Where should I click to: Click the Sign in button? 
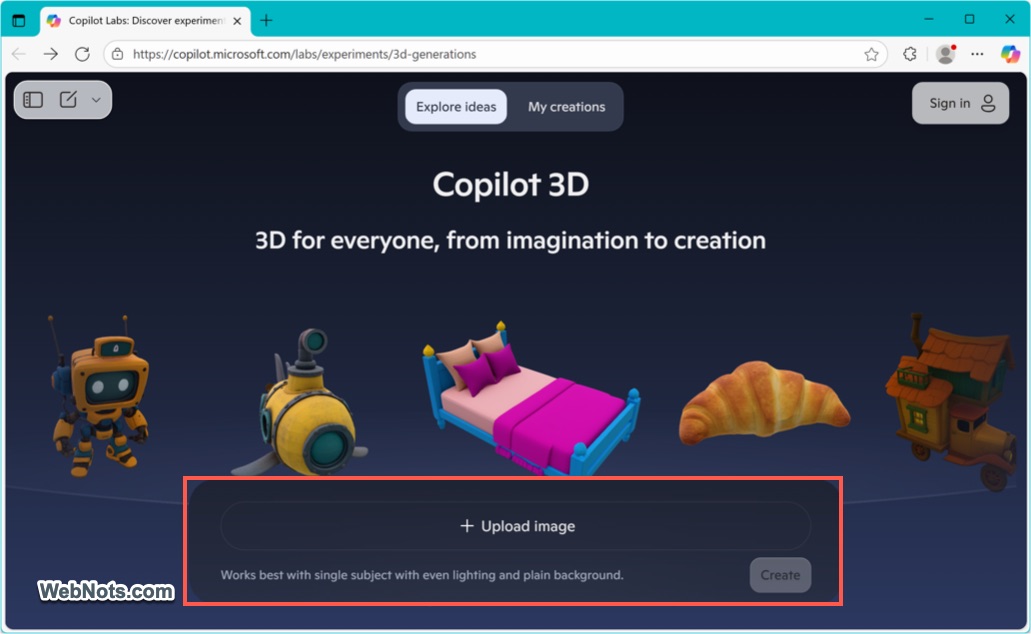tap(960, 103)
